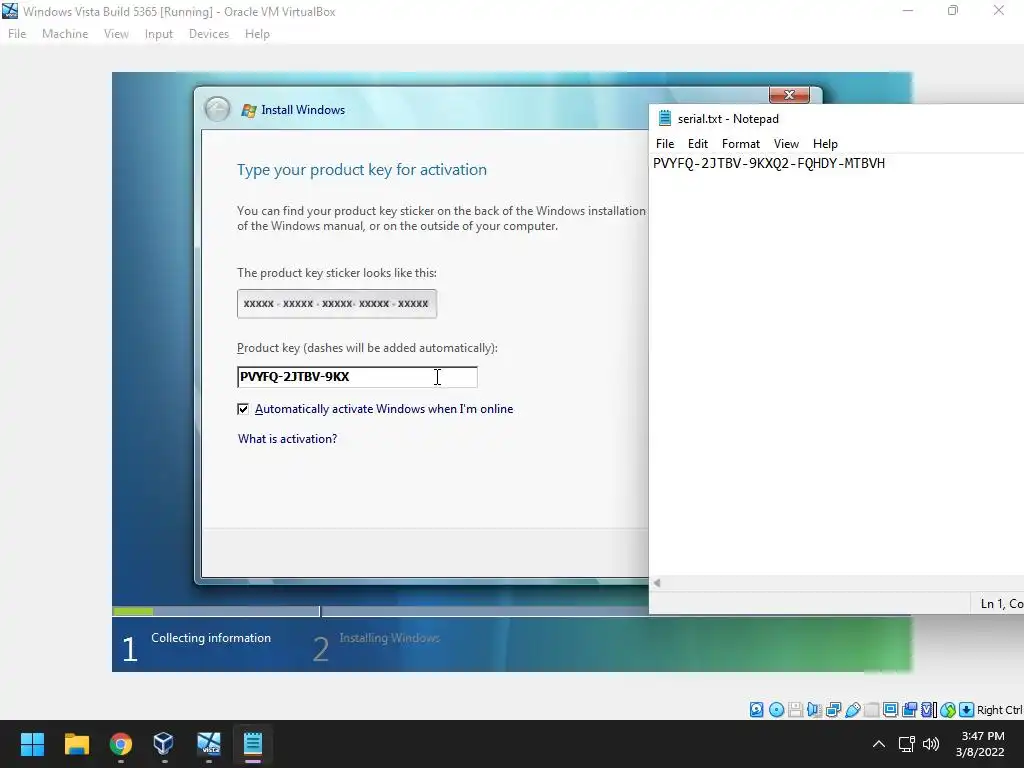Switch to Notepad taskbar icon

click(x=253, y=743)
